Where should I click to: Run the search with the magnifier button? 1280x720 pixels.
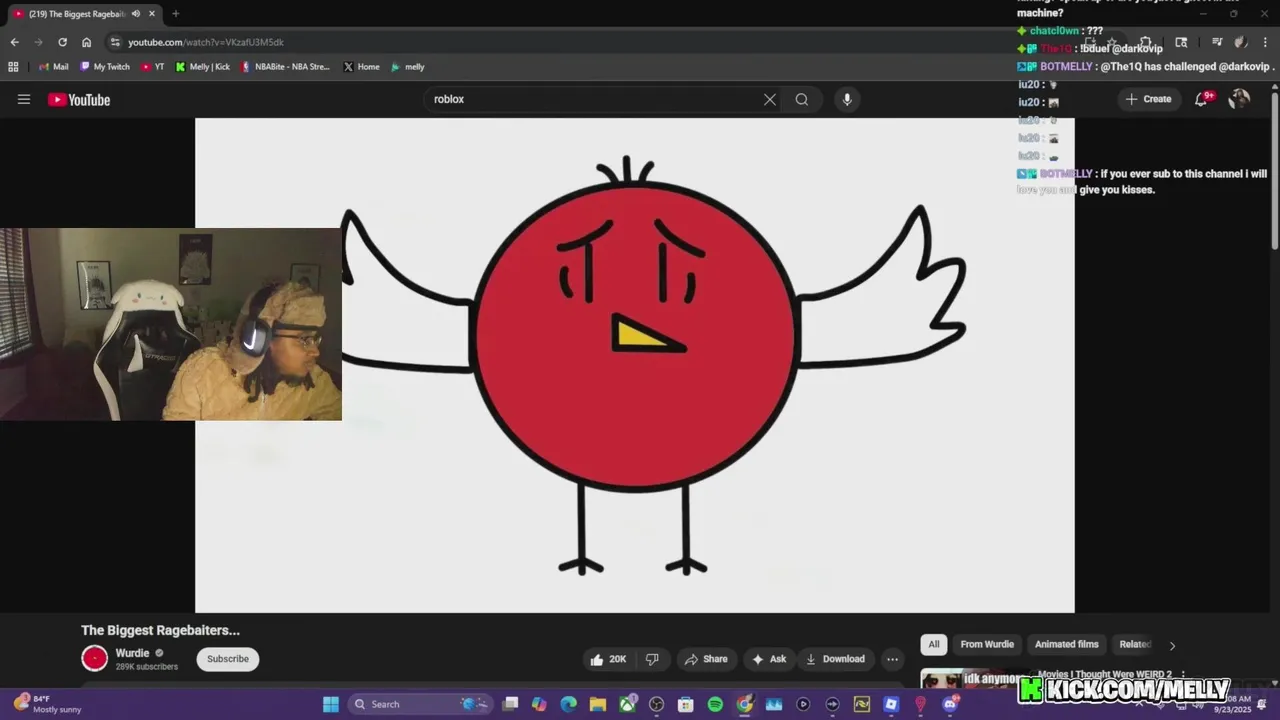(x=802, y=99)
